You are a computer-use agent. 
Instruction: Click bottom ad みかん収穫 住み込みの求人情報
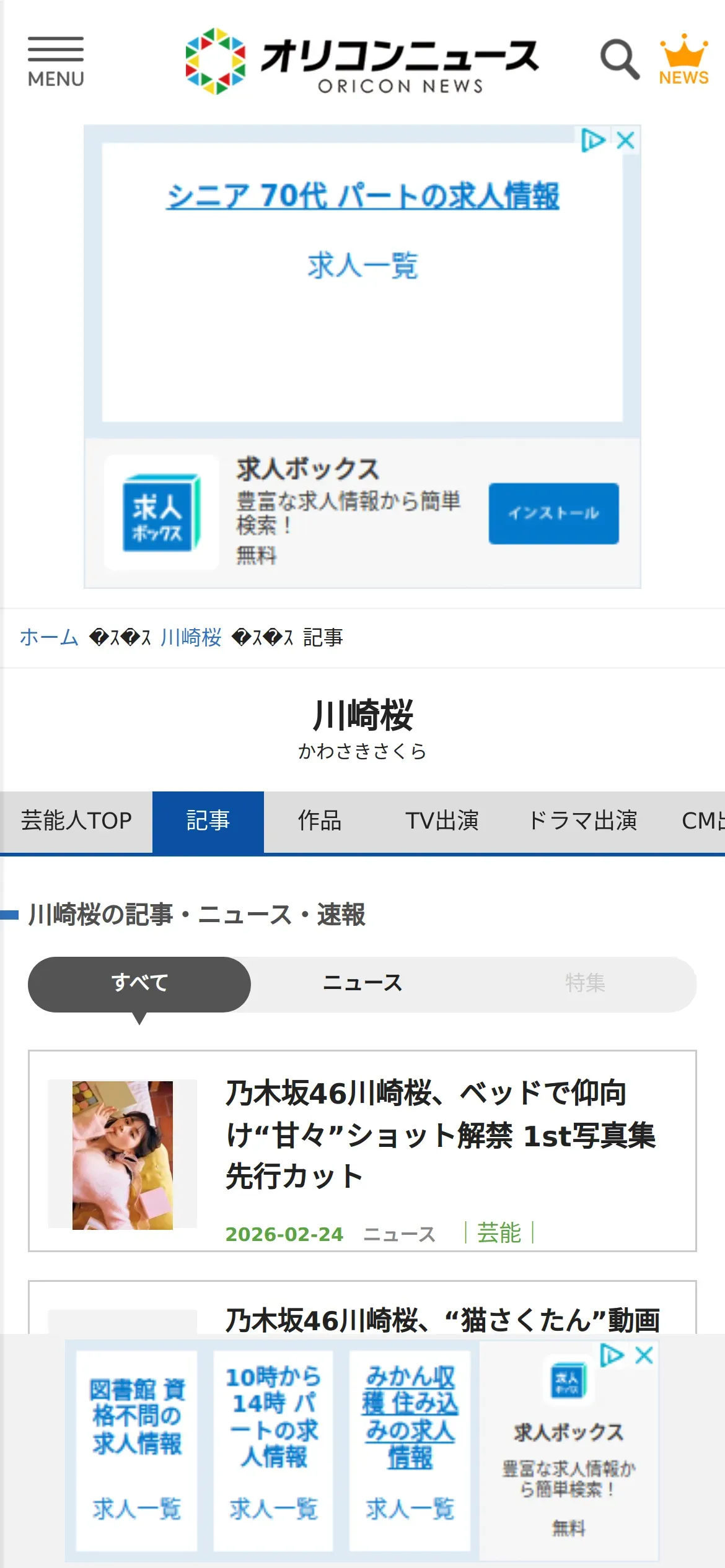click(410, 1417)
